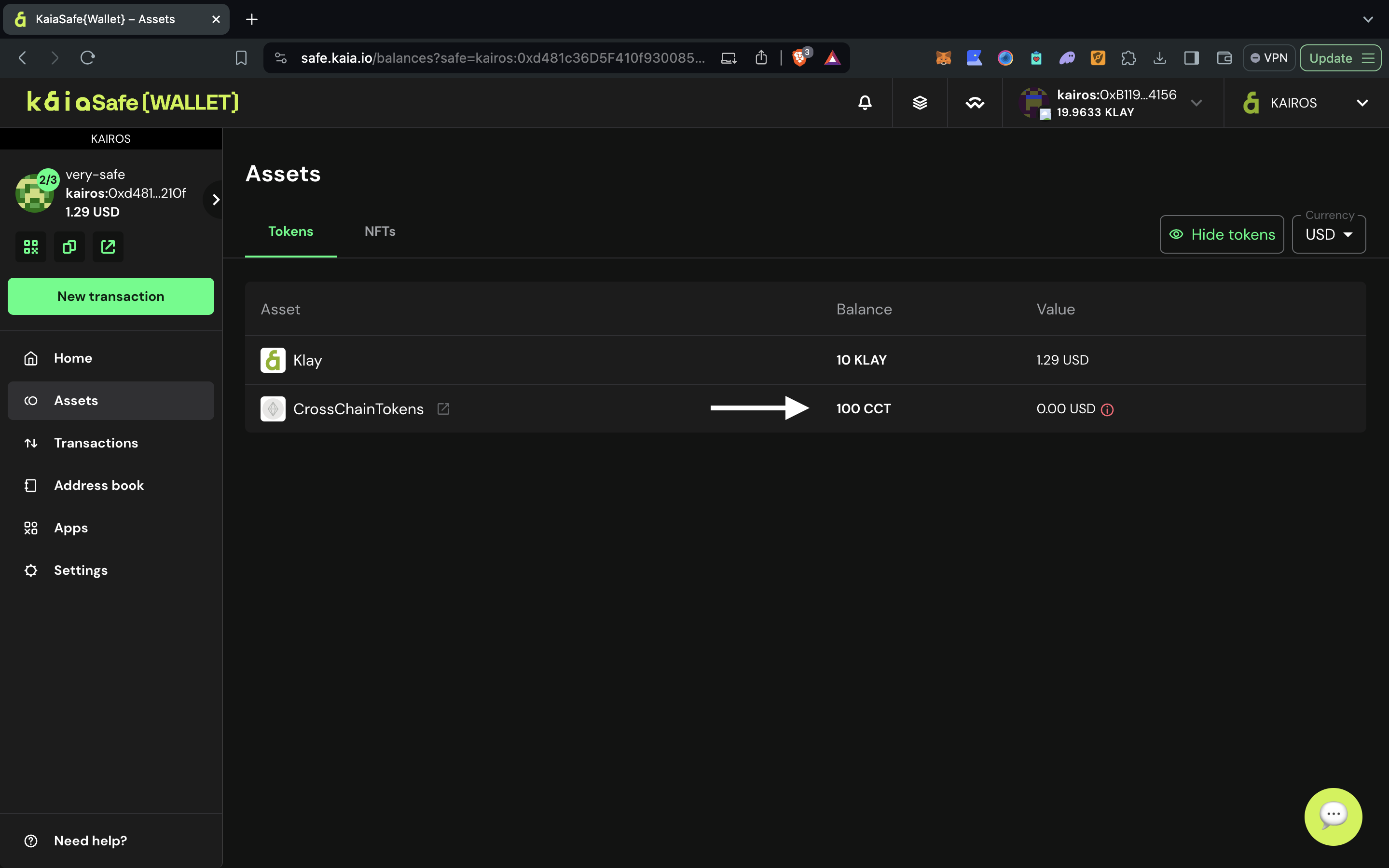Open Transactions in the sidebar
Screen dimensions: 1389x868
[x=96, y=443]
